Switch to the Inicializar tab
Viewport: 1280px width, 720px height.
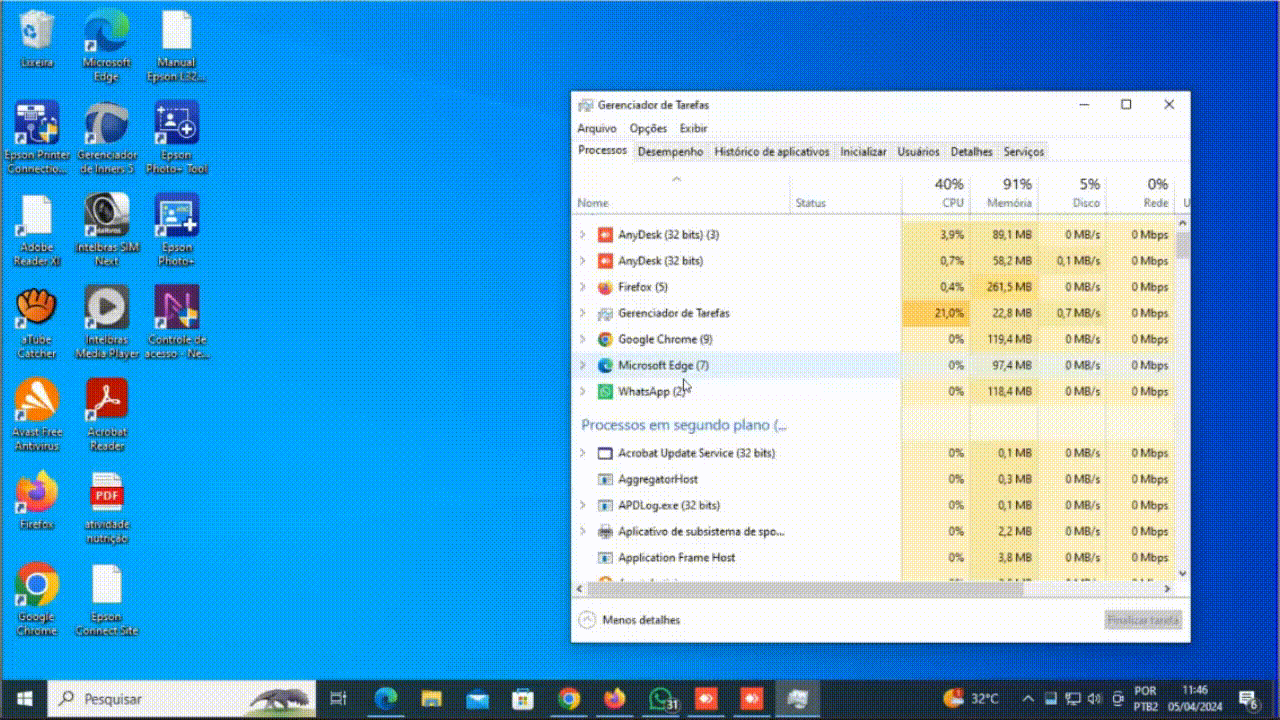pos(863,152)
